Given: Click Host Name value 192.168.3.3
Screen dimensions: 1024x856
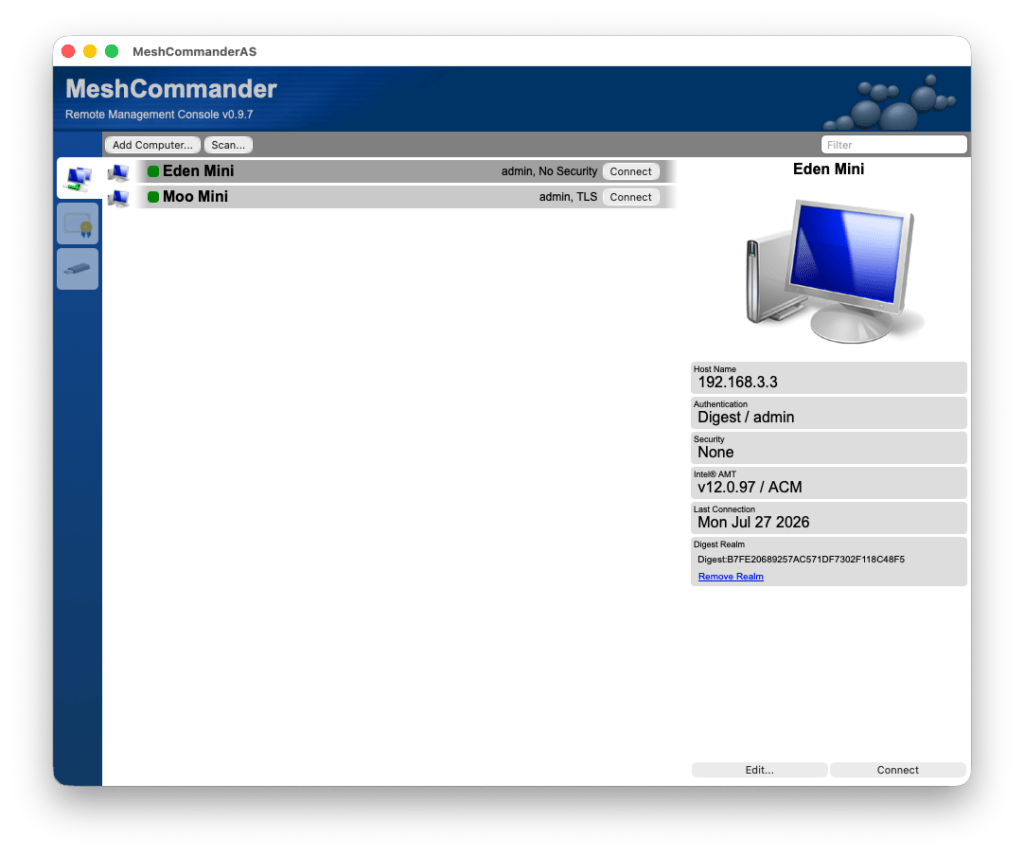Looking at the screenshot, I should 737,383.
